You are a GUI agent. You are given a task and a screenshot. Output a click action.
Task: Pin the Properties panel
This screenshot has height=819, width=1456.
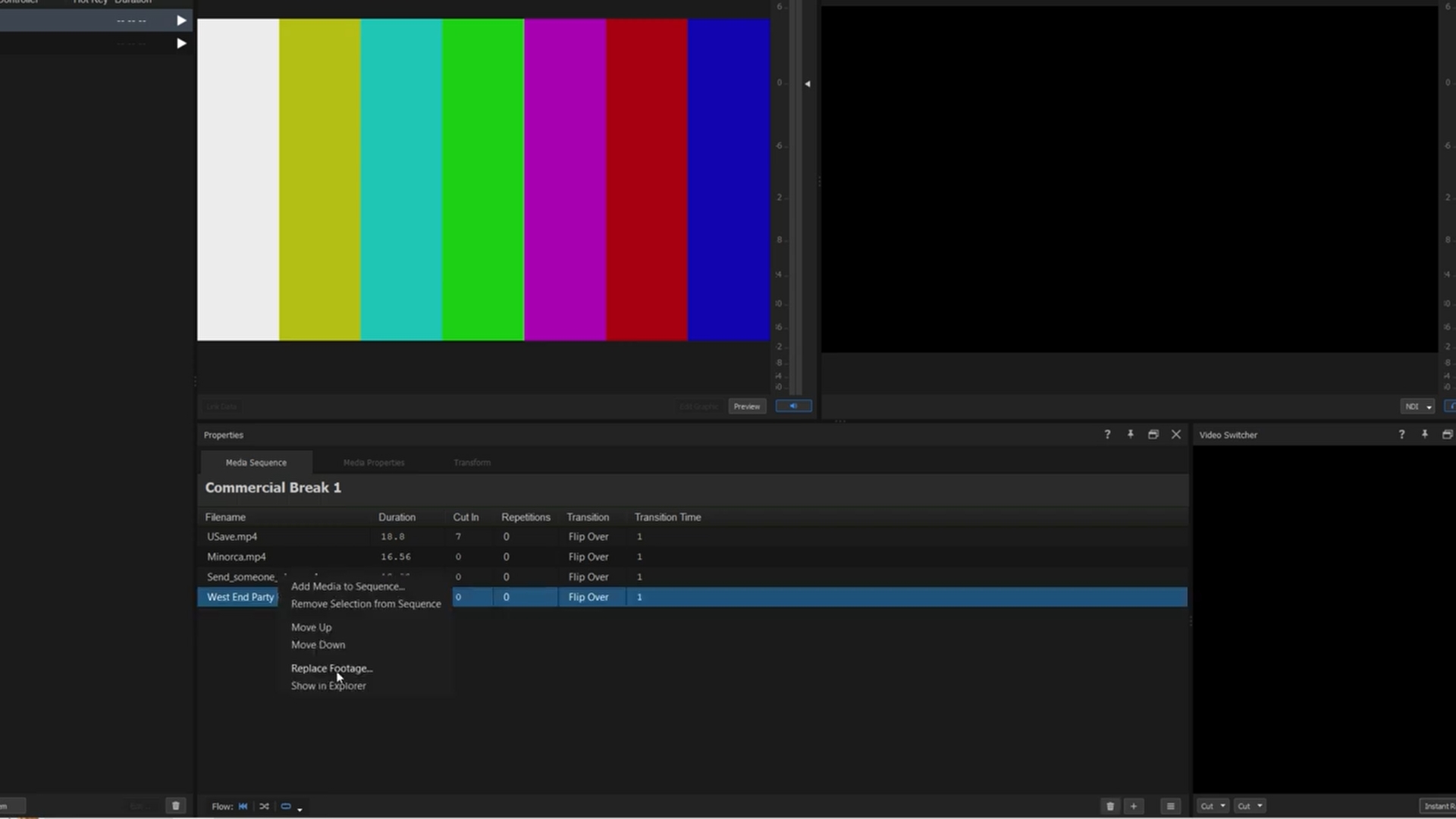click(1130, 435)
